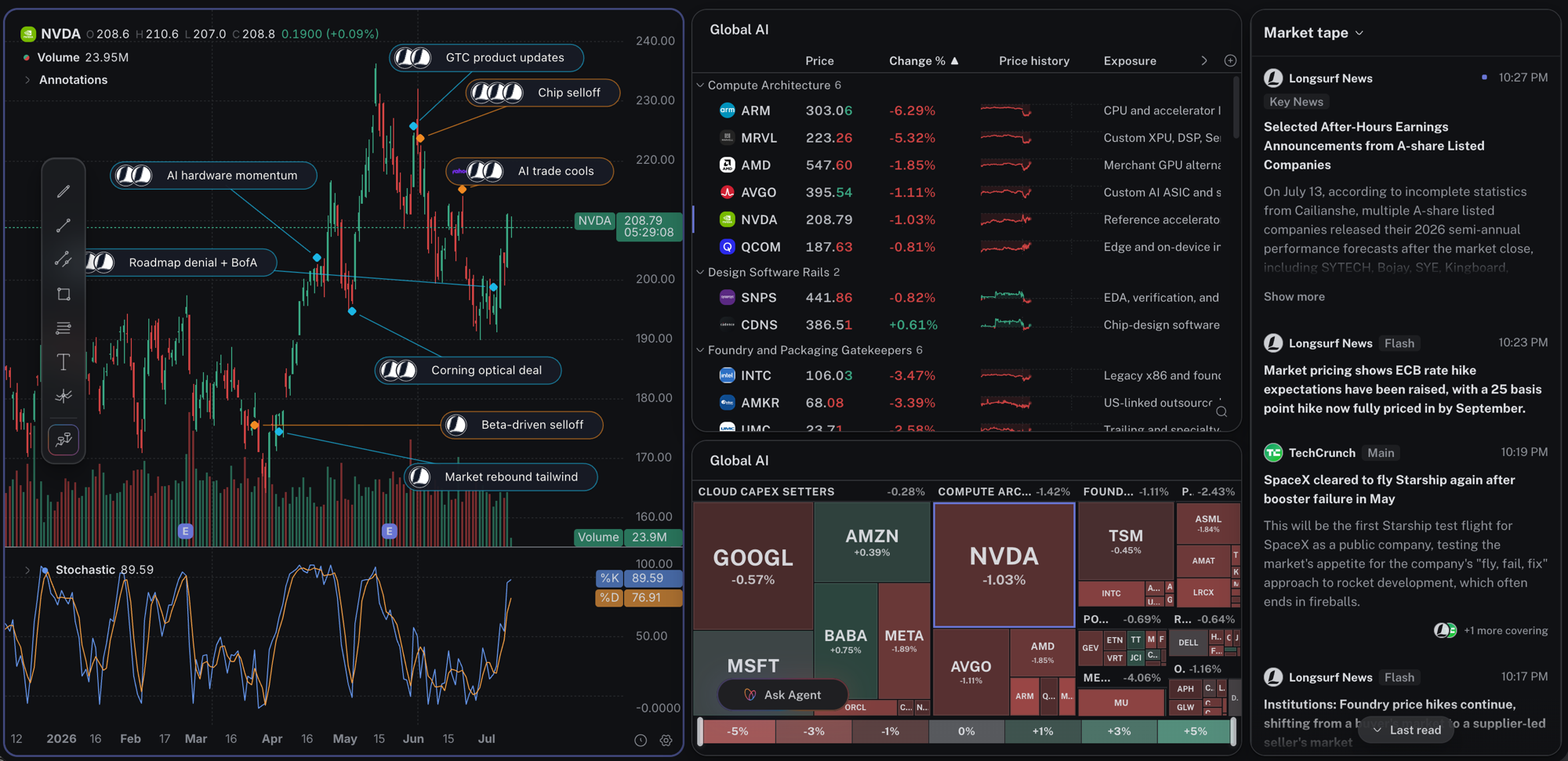Click the TechCrunch source logo

[1273, 453]
